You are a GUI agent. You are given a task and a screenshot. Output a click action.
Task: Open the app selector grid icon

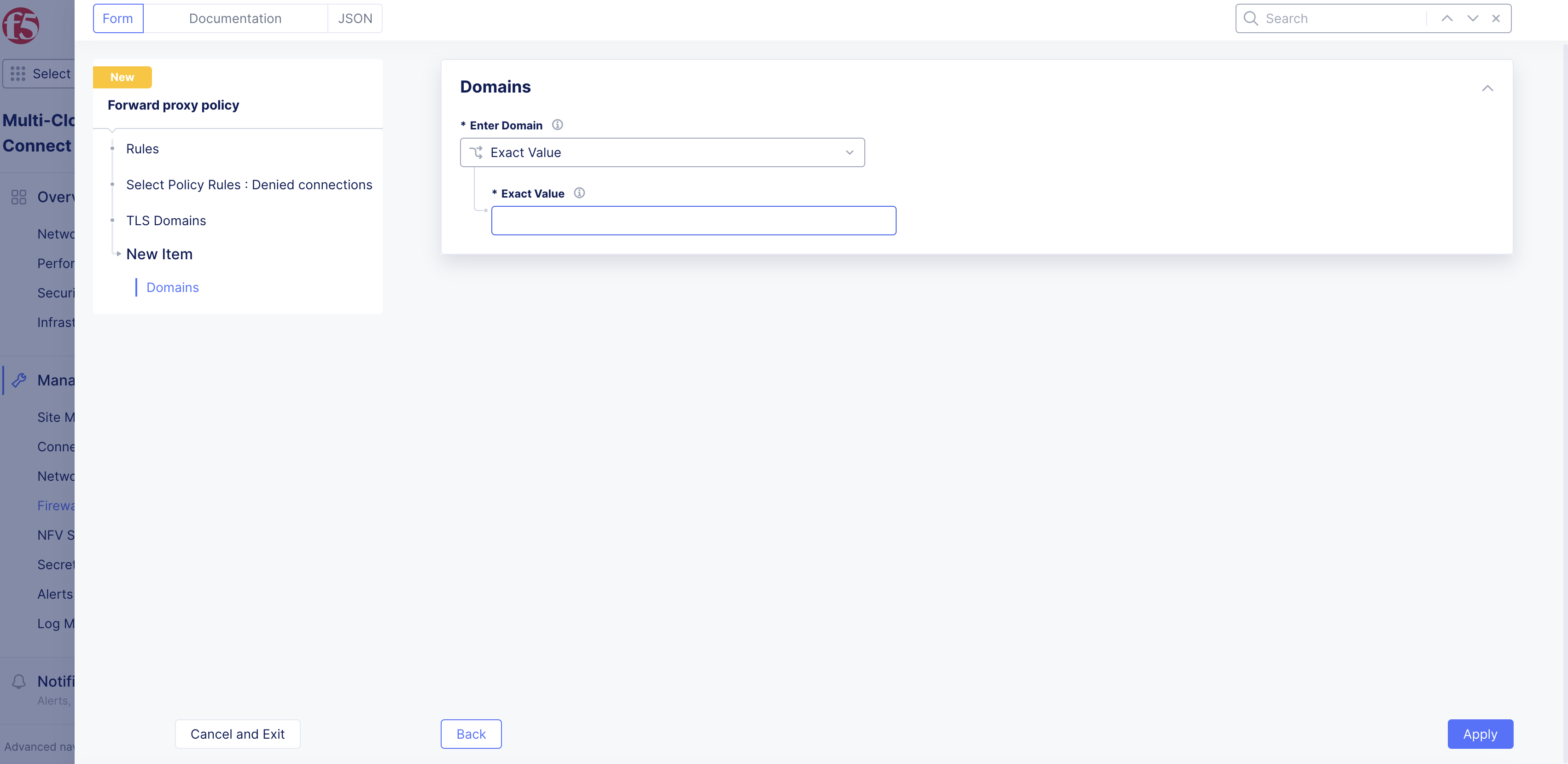[17, 74]
